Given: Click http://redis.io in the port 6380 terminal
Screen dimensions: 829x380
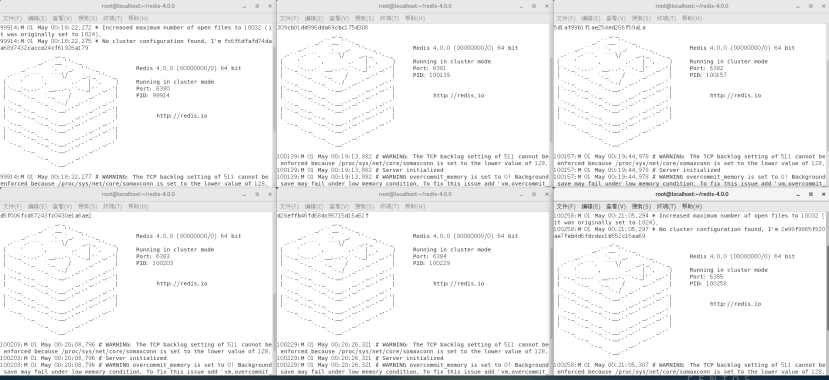Looking at the screenshot, I should [x=182, y=116].
